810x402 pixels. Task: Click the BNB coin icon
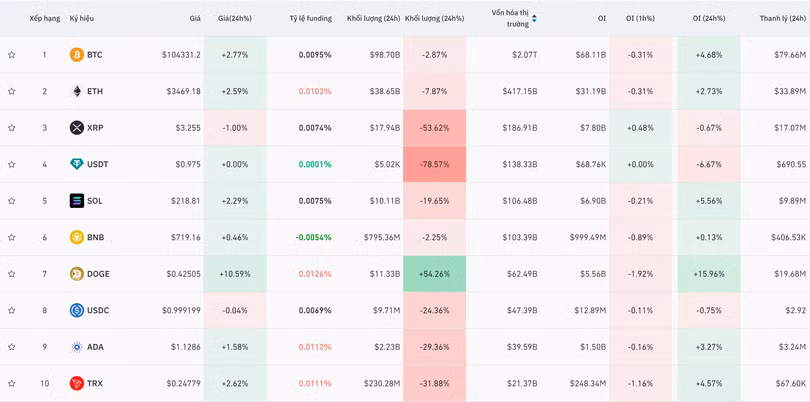click(76, 237)
